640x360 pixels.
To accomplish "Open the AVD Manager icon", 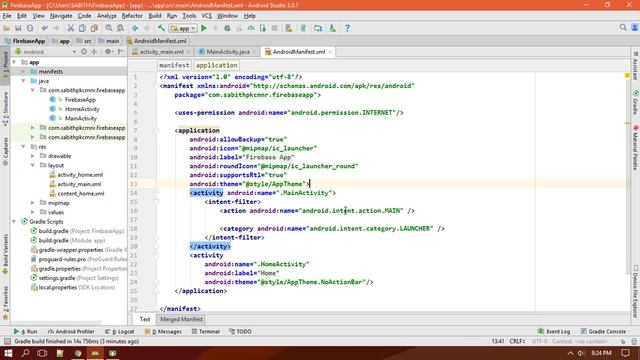I will tap(289, 28).
